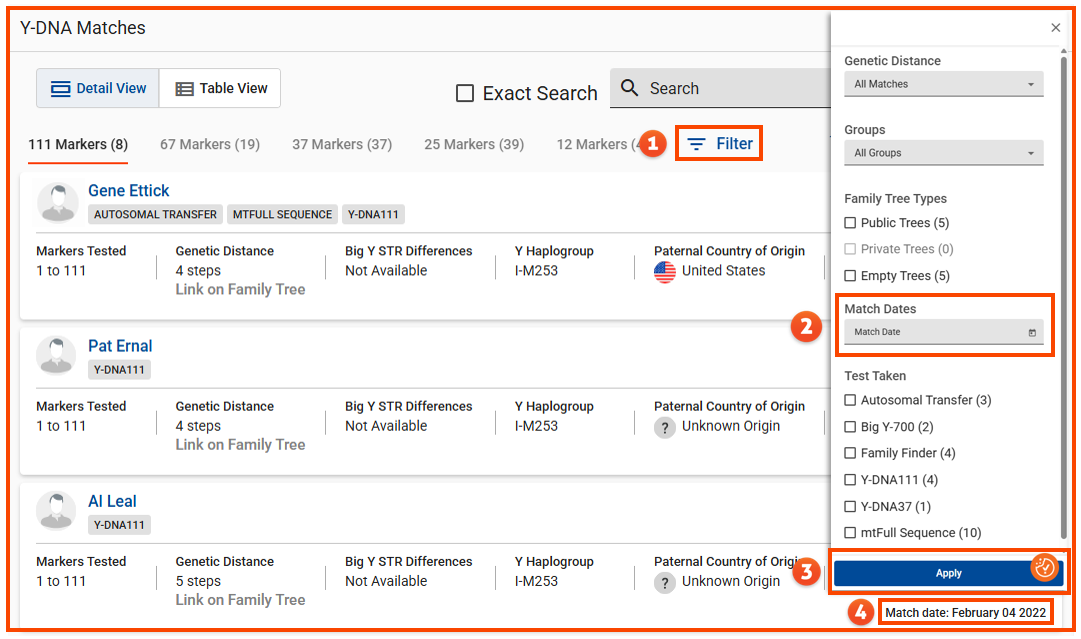This screenshot has width=1081, height=639.
Task: Click the United States flag icon
Action: pos(665,271)
